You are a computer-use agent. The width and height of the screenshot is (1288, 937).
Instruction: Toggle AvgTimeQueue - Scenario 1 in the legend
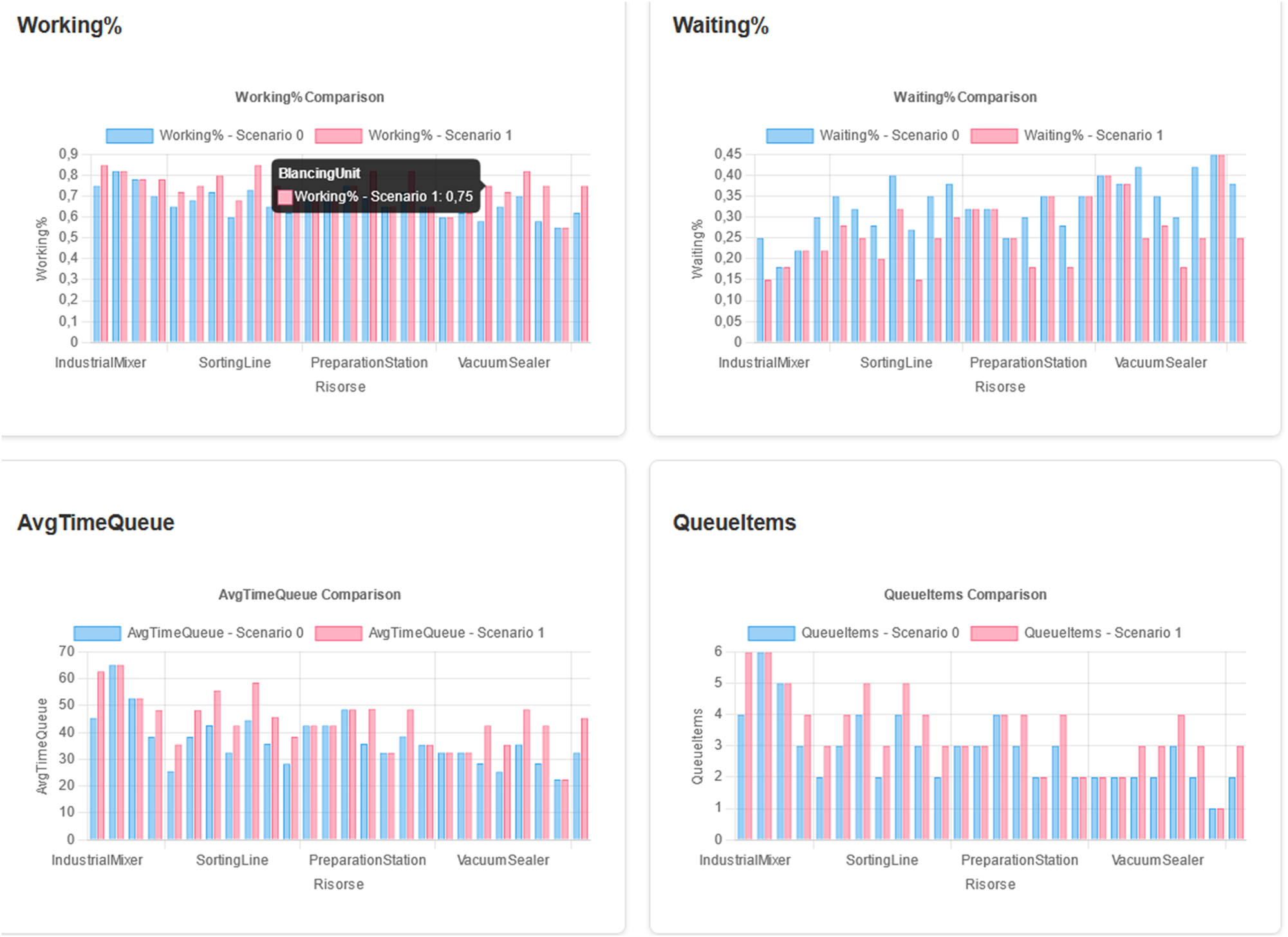click(456, 633)
